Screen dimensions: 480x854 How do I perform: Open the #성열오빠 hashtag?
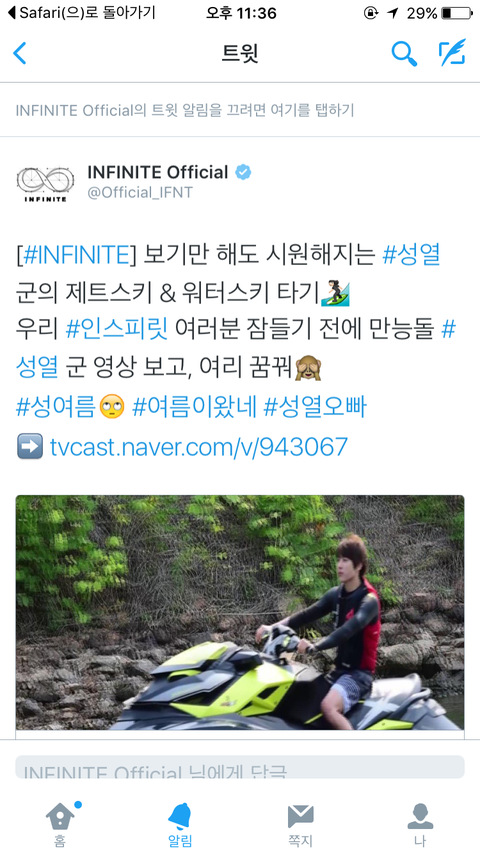coord(315,407)
